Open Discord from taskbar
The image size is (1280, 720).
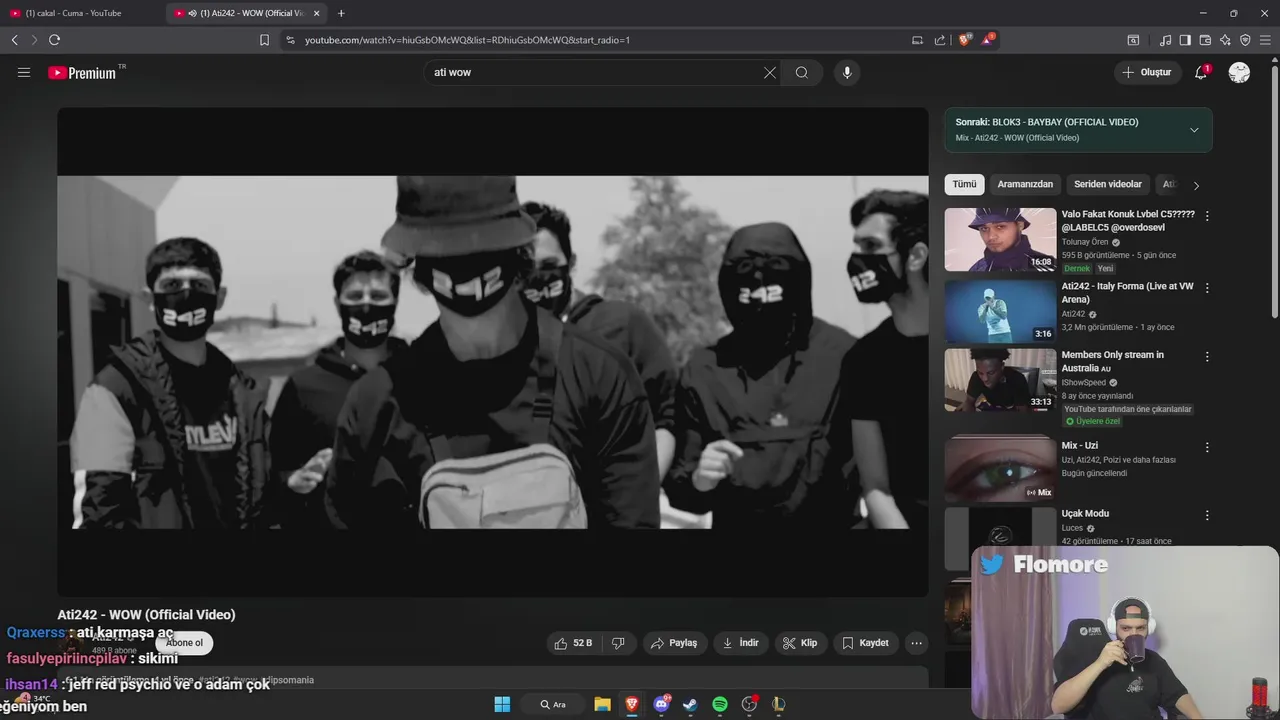pyautogui.click(x=661, y=704)
